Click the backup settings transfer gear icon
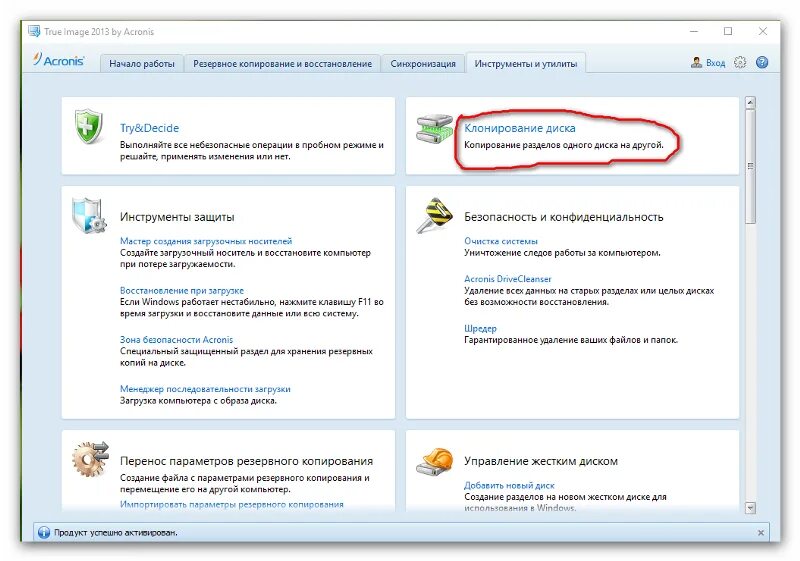Screen dimensions: 800x561 click(90, 459)
